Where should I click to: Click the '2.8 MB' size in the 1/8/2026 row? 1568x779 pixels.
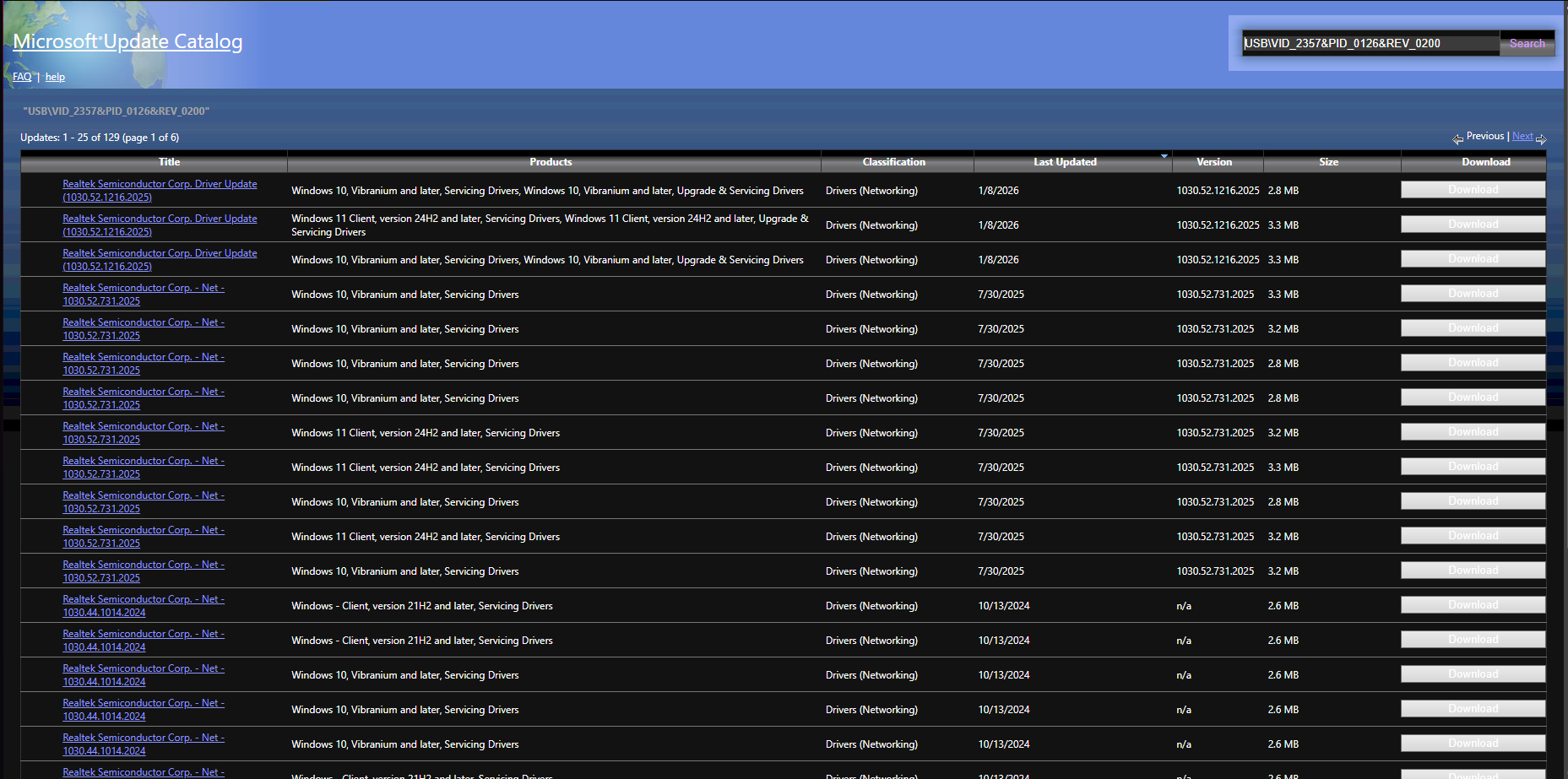click(1283, 191)
